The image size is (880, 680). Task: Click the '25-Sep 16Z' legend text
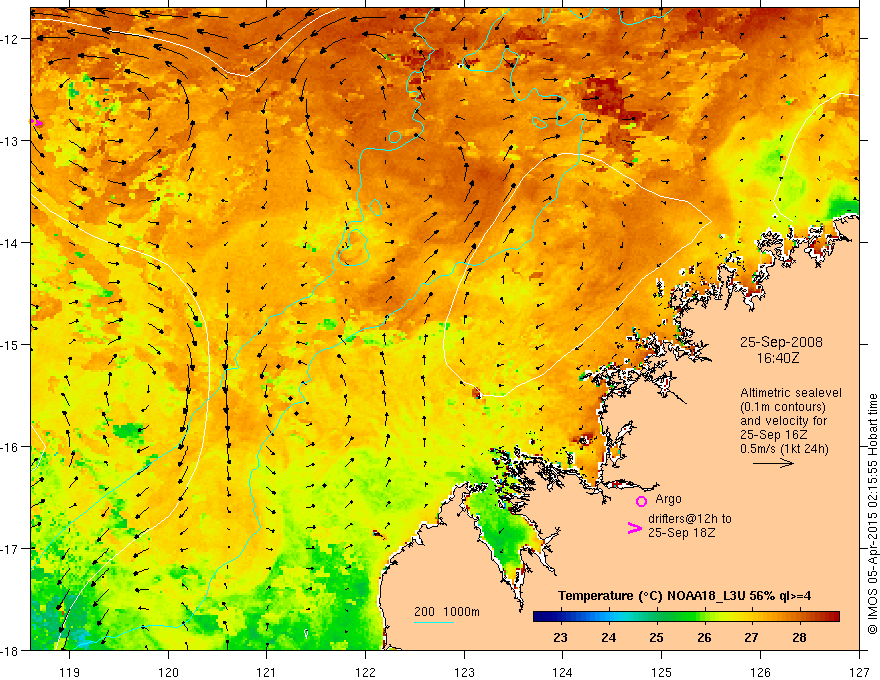[x=773, y=435]
